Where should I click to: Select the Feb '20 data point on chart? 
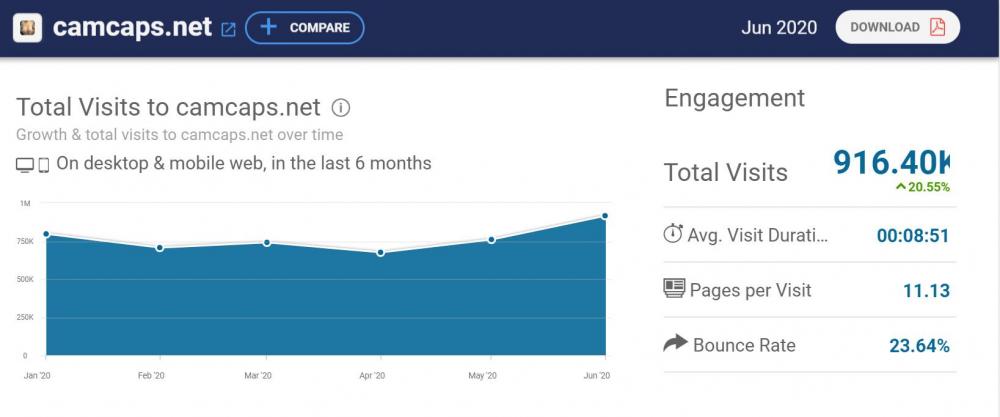pyautogui.click(x=158, y=247)
